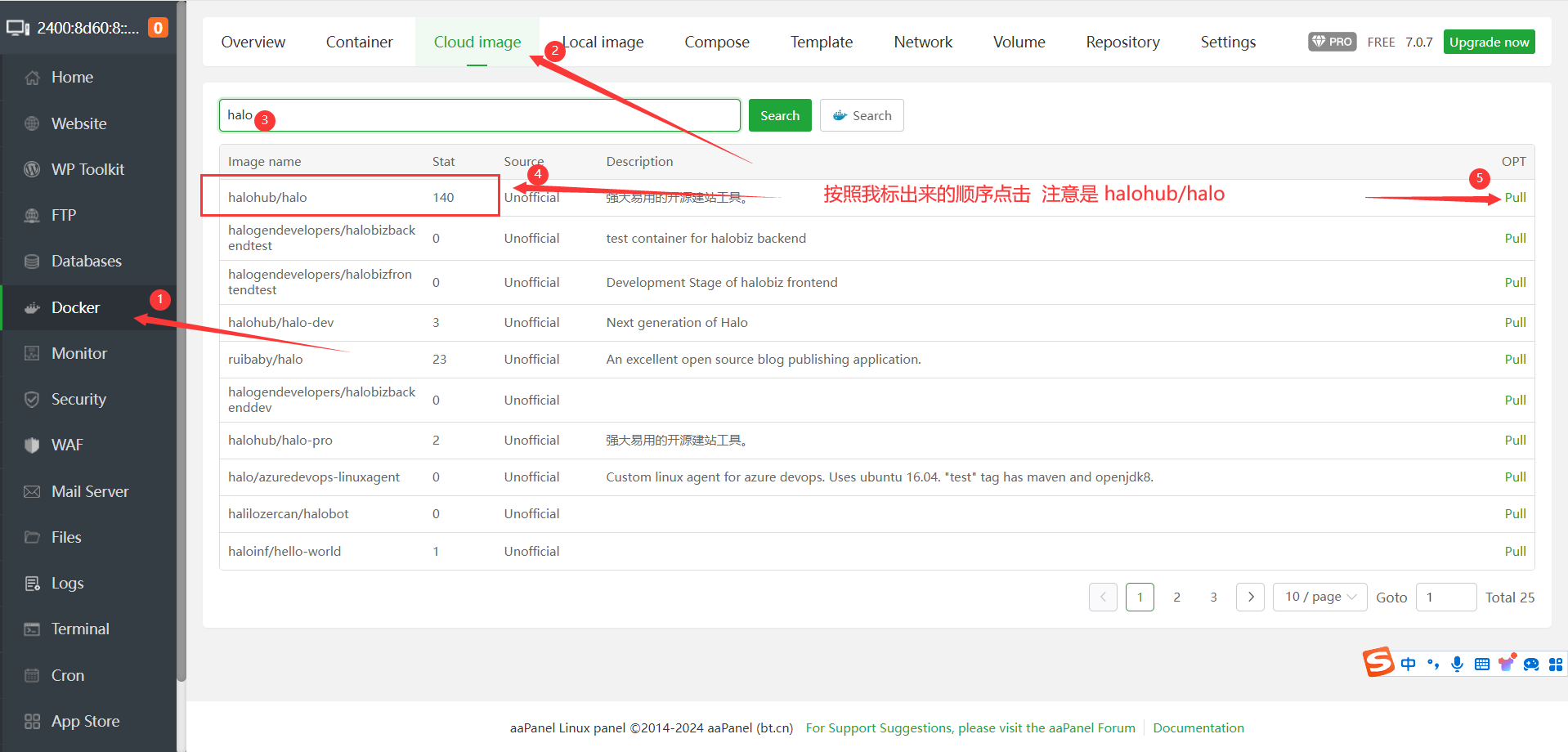Open the Compose tab
The width and height of the screenshot is (1568, 752).
tap(717, 42)
